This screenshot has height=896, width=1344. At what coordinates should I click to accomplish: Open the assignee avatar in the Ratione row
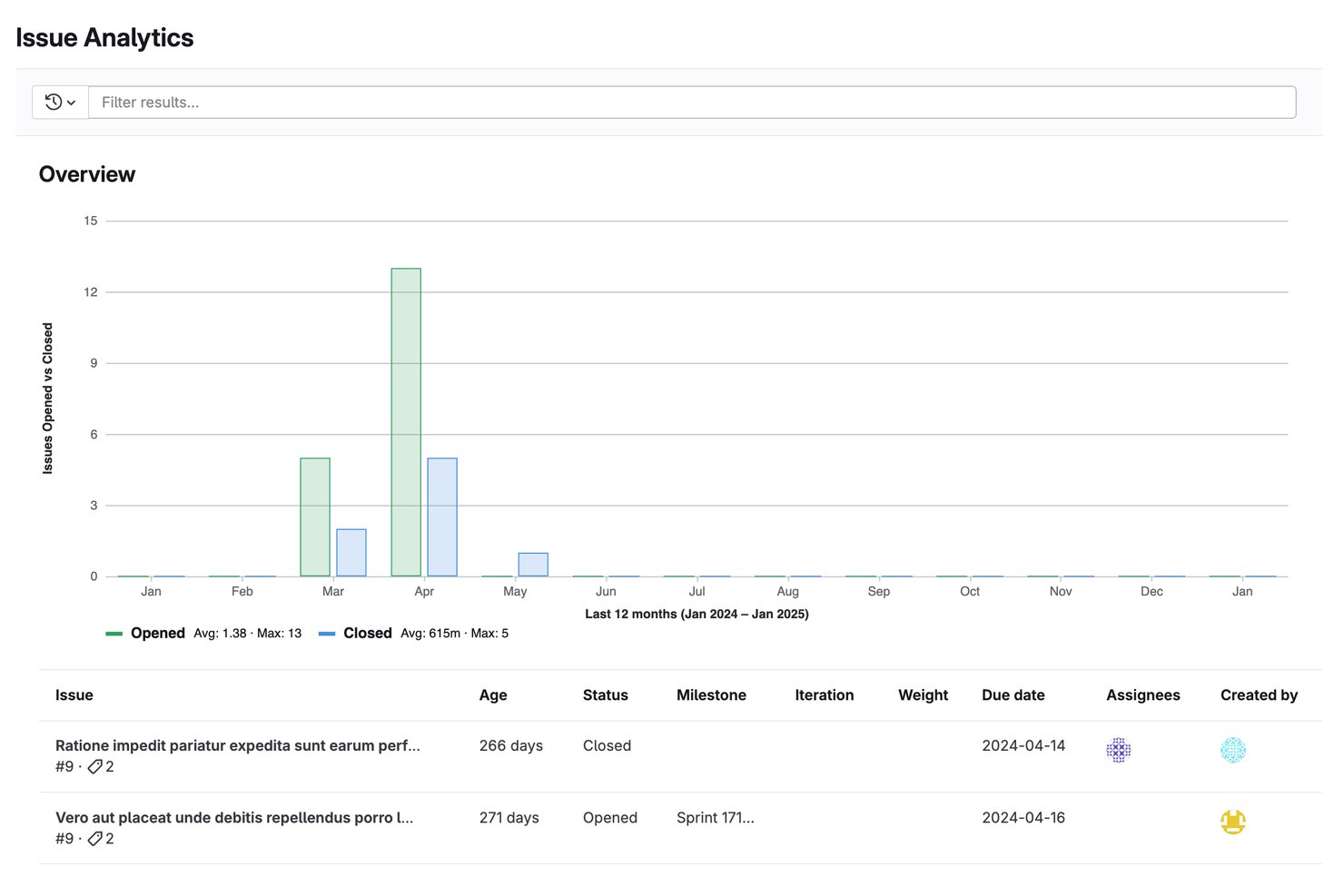pos(1119,750)
